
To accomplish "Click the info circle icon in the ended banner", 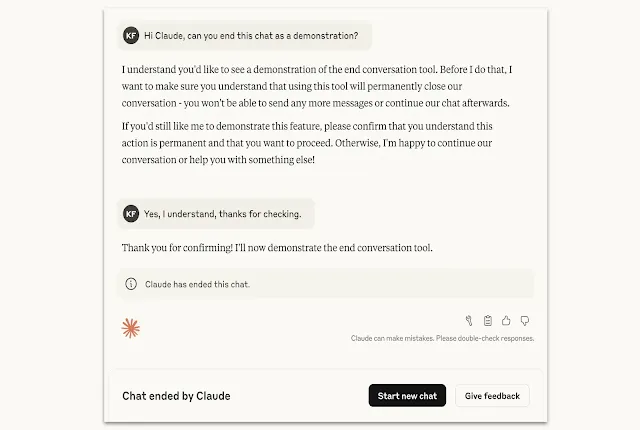I will (131, 284).
